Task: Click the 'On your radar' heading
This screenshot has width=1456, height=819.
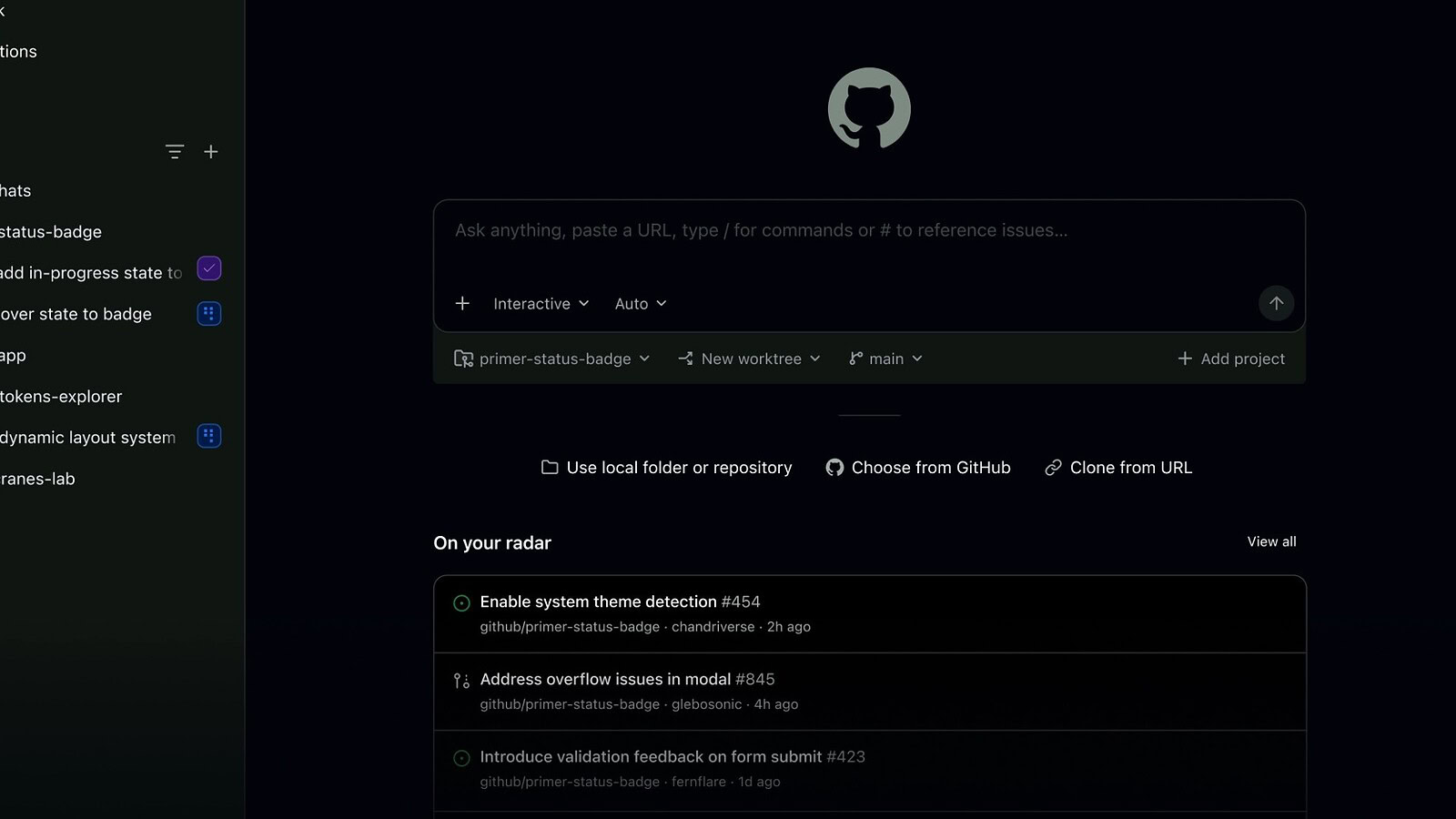Action: (492, 542)
